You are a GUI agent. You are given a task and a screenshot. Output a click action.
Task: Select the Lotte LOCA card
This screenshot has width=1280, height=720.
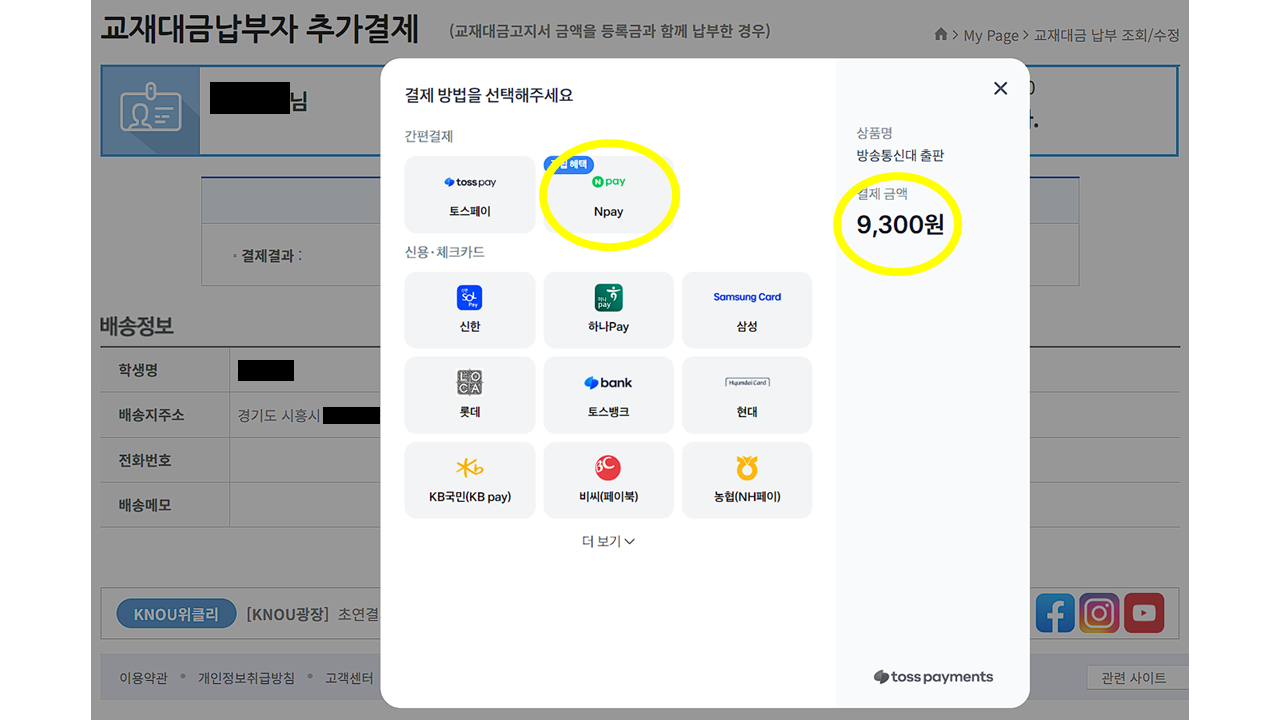(x=470, y=395)
